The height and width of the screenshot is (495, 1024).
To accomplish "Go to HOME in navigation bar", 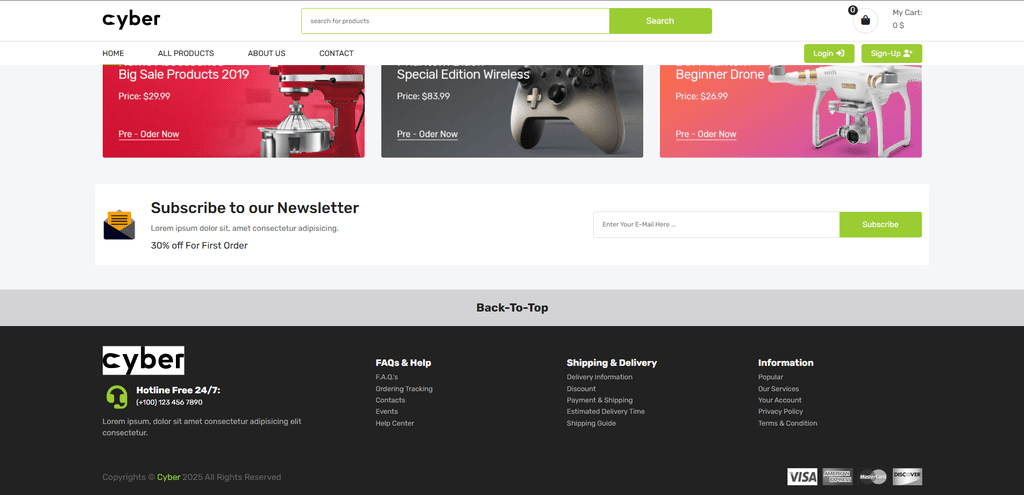I will tap(113, 54).
